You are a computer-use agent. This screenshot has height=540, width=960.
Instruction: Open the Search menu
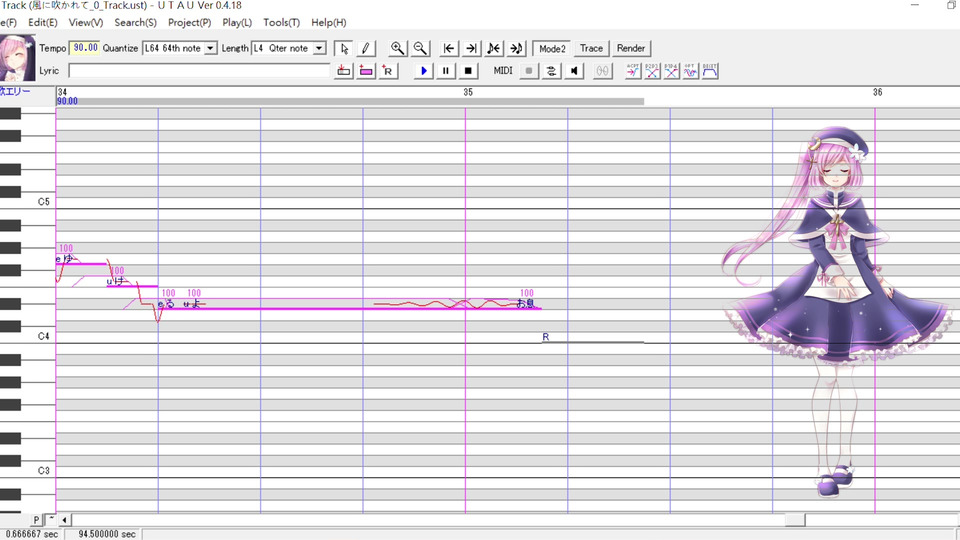coord(135,23)
